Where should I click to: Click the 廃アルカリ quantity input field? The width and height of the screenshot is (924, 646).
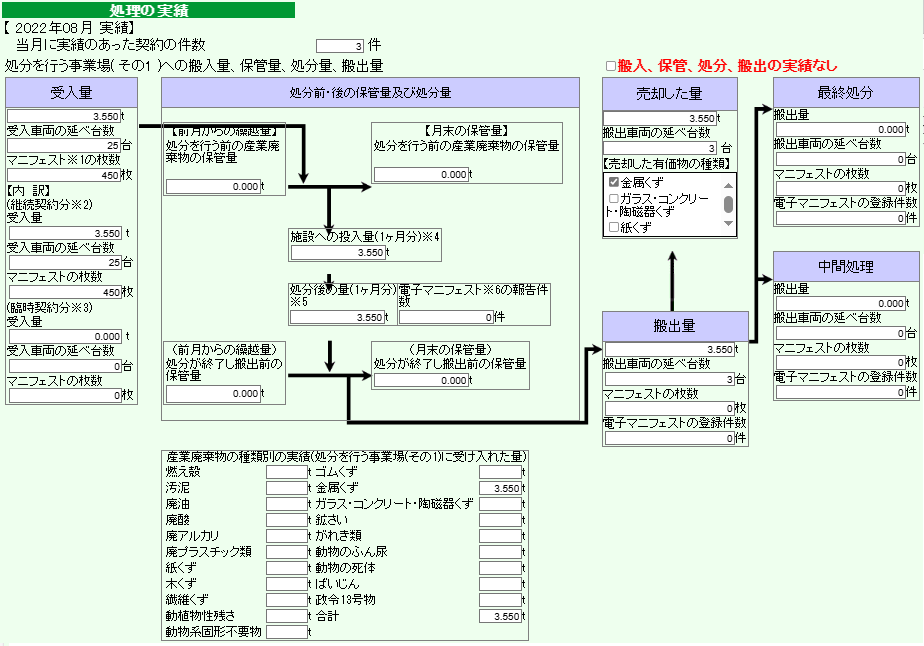[287, 536]
